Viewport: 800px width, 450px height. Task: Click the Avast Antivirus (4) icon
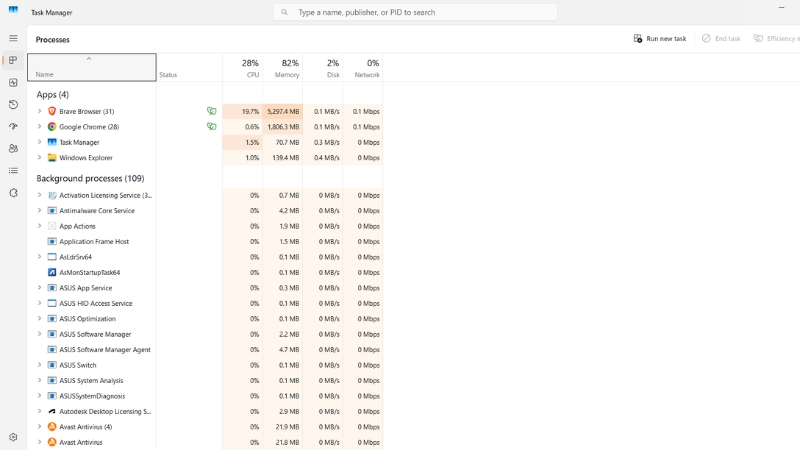click(52, 427)
